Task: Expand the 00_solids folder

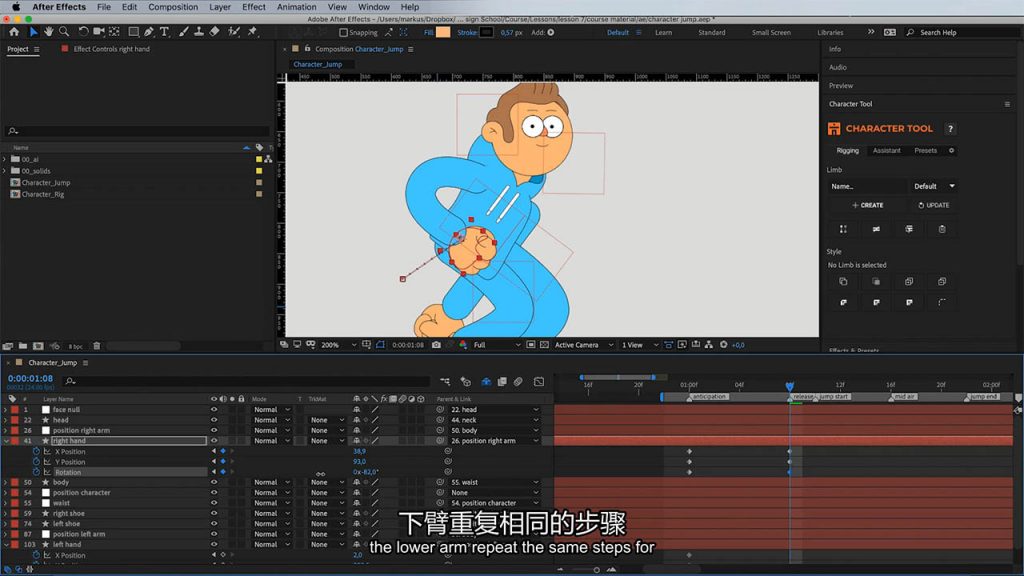Action: pos(5,171)
